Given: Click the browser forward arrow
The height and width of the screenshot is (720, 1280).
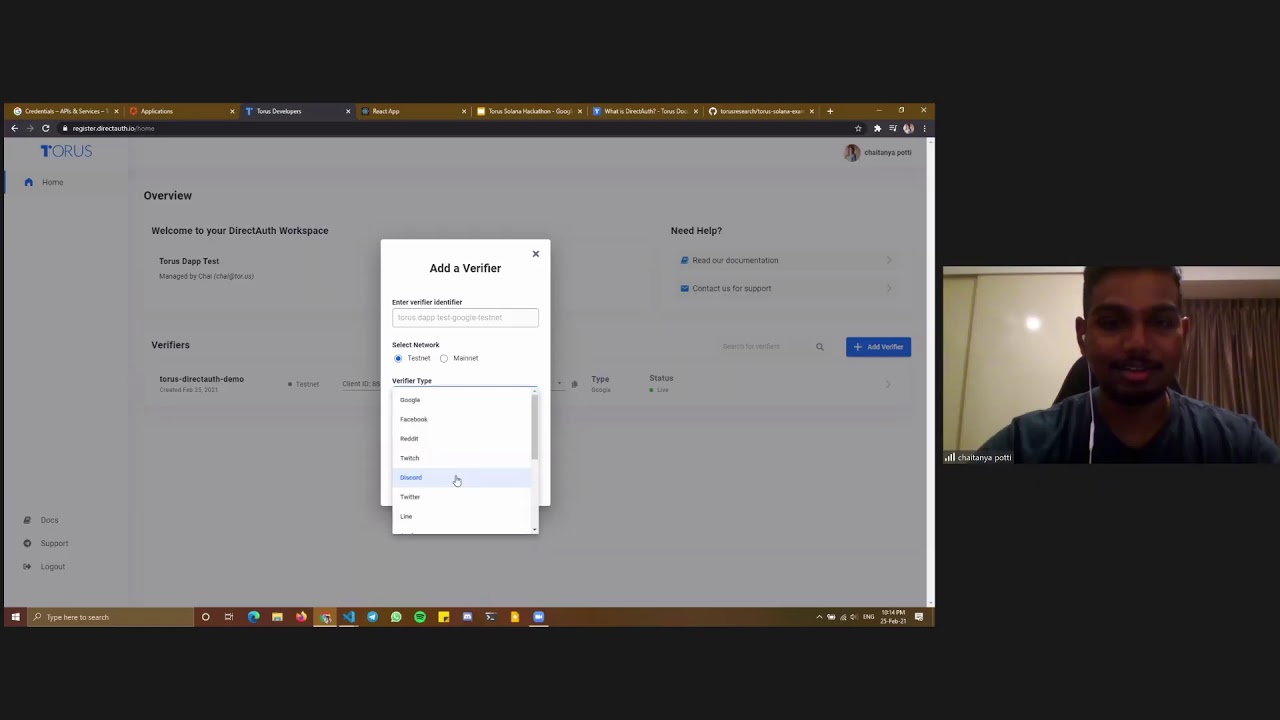Looking at the screenshot, I should click(x=30, y=128).
